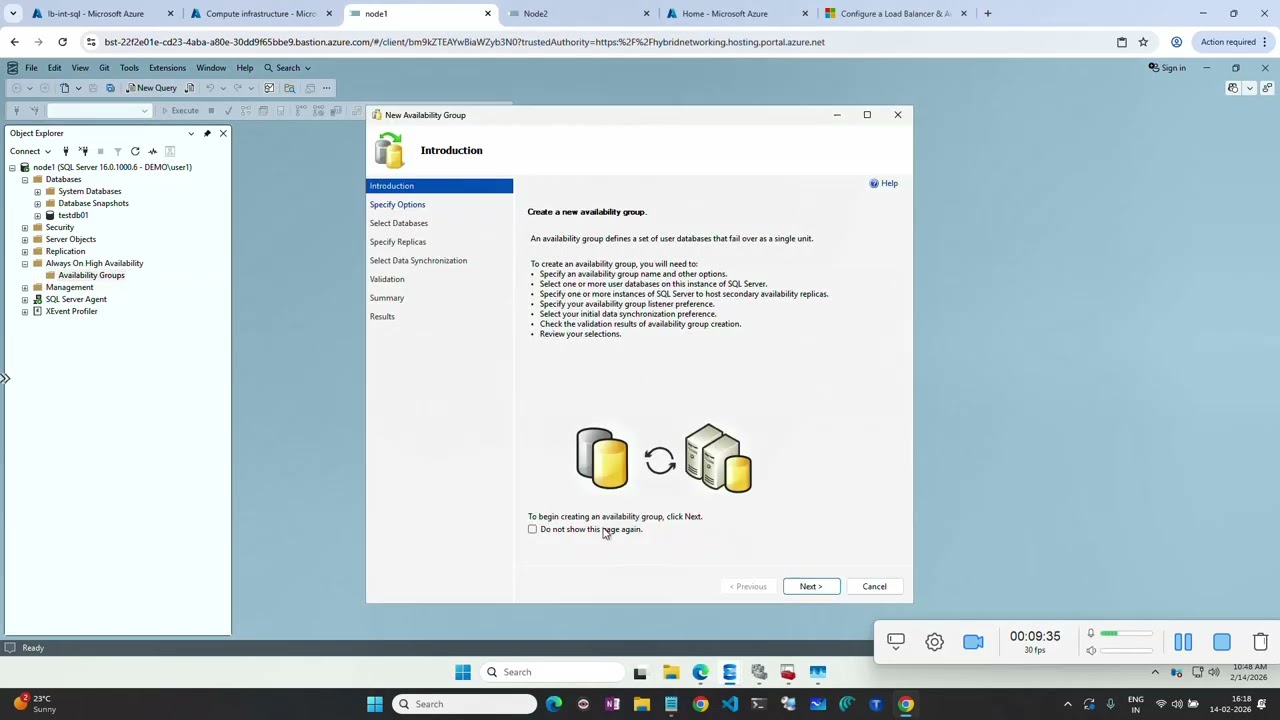1280x720 pixels.
Task: Click Sign in in SSMS title bar
Action: point(1167,68)
